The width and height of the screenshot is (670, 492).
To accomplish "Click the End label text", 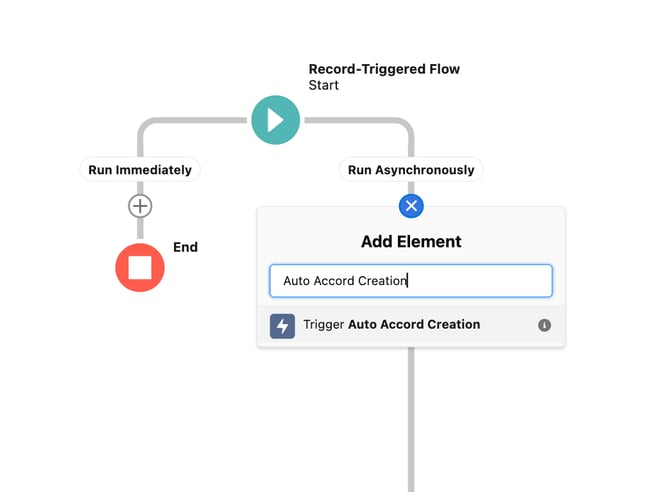I will click(x=185, y=247).
